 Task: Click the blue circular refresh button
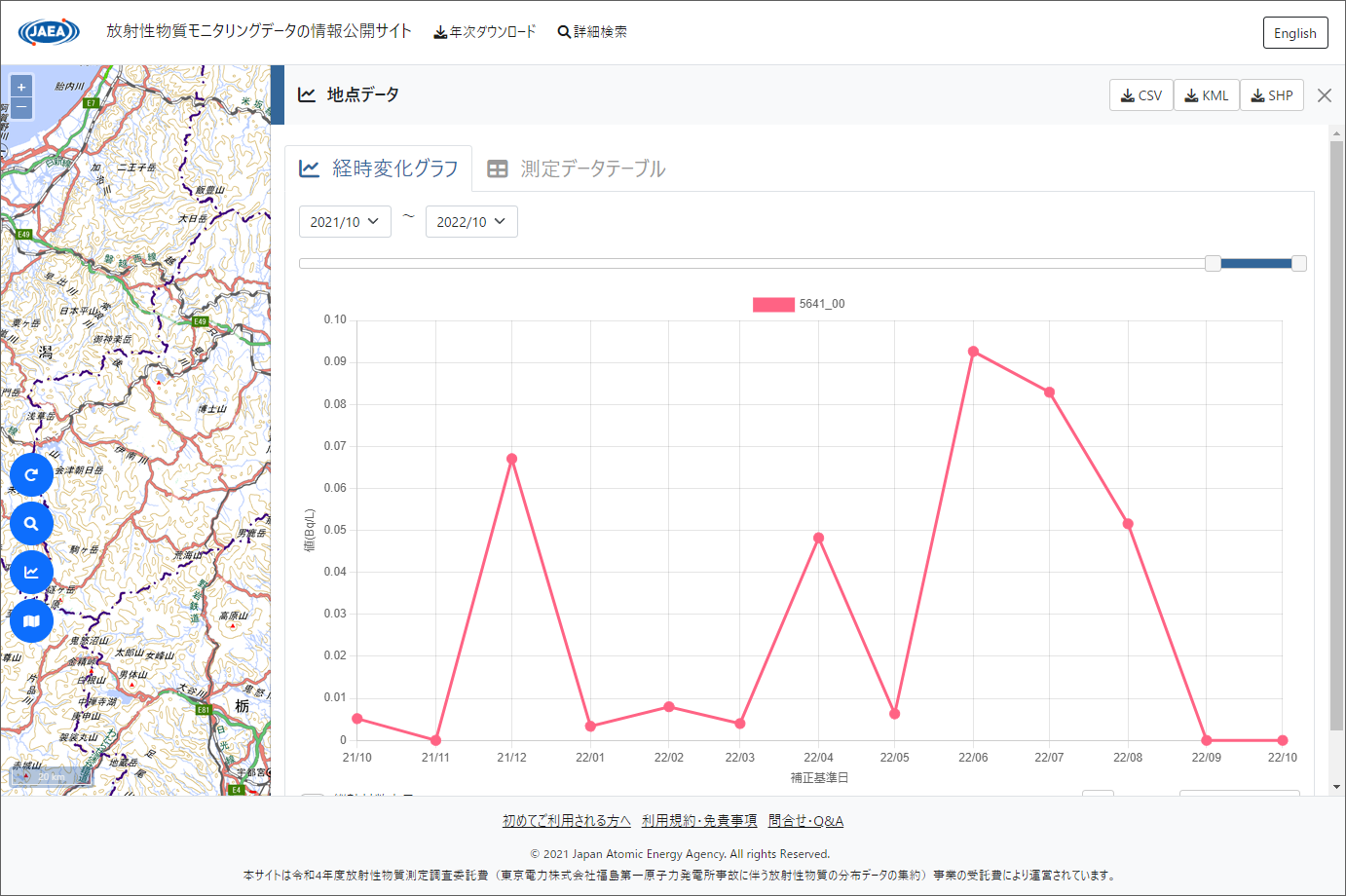click(31, 475)
